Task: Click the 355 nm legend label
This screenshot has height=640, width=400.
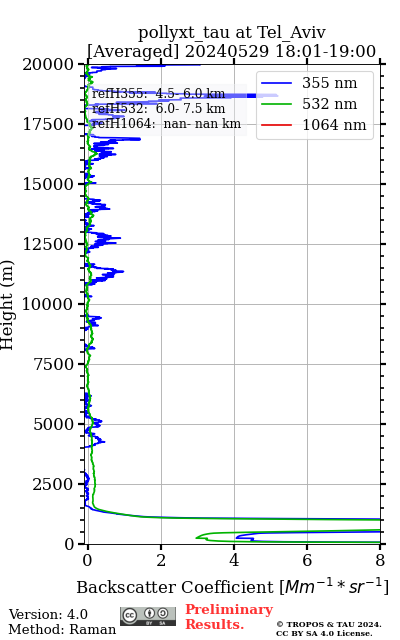Action: pos(329,83)
